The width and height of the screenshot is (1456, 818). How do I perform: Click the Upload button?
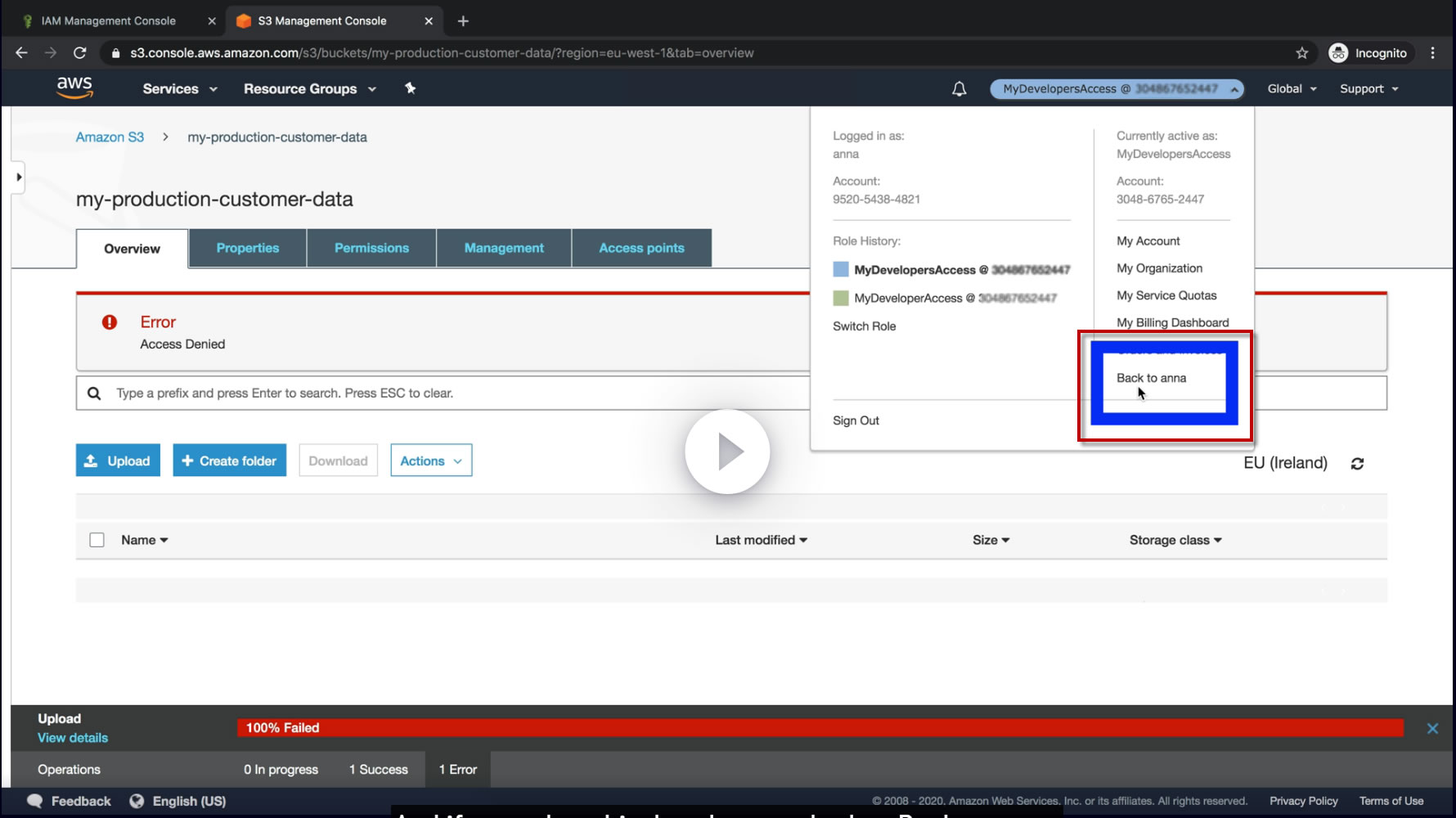118,461
